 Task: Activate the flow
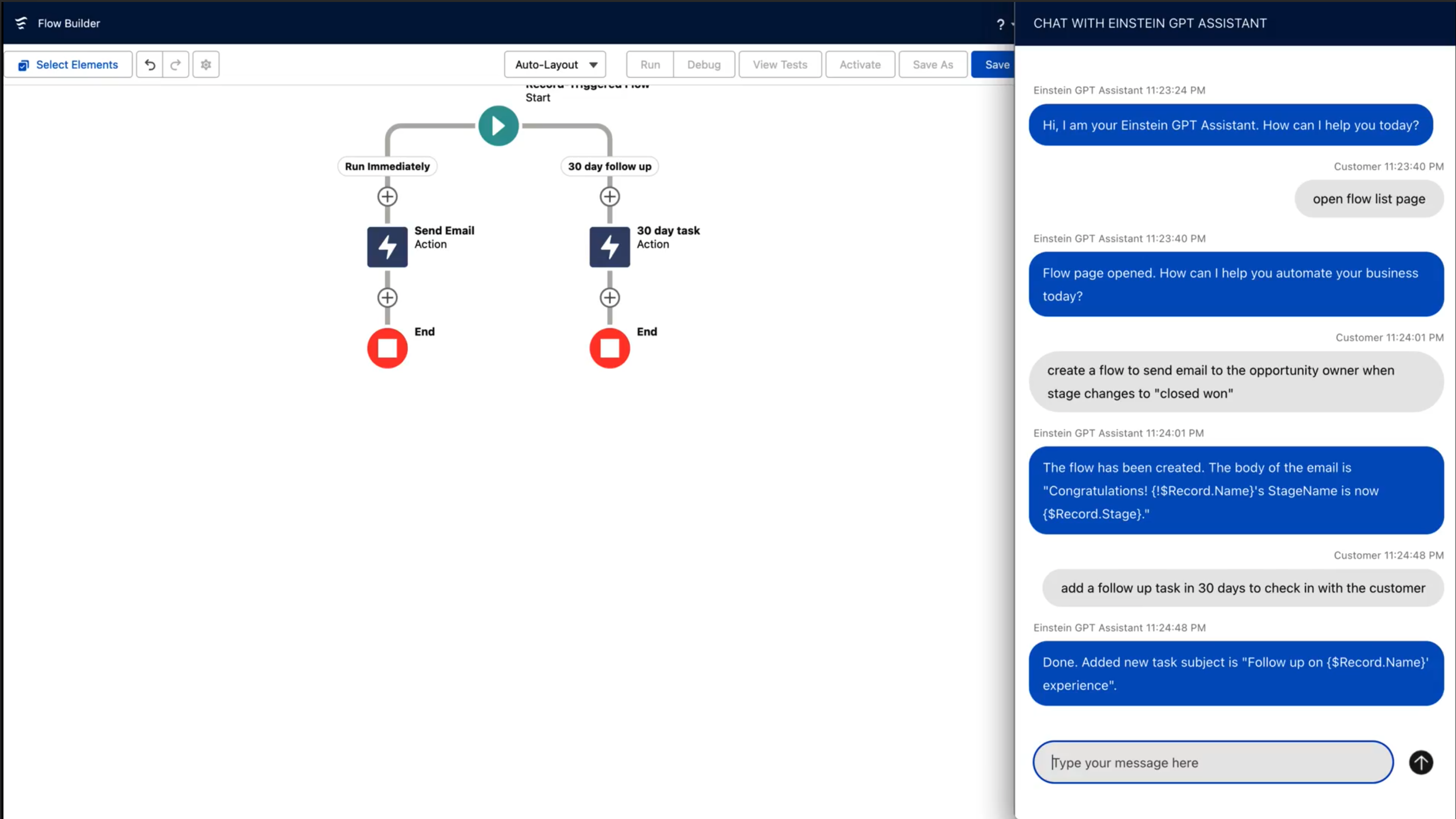(860, 64)
